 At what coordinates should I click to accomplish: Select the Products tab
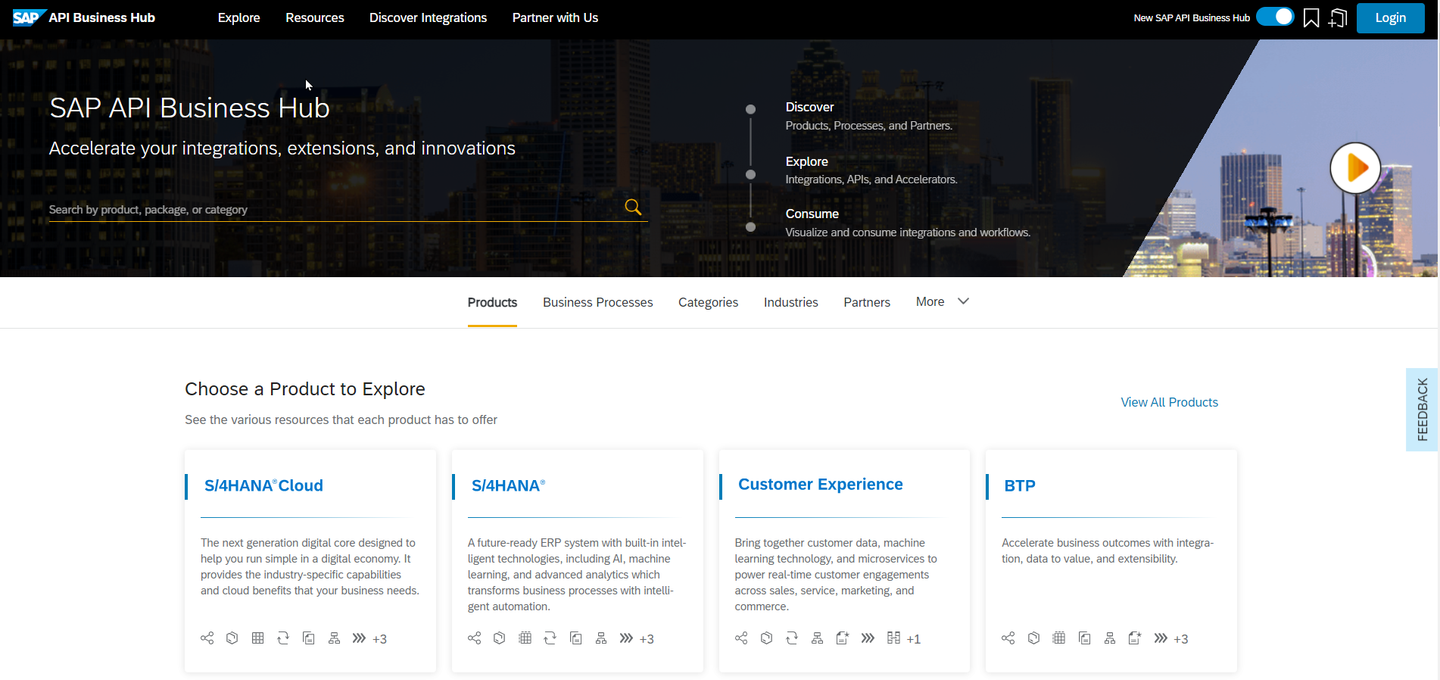[x=492, y=302]
